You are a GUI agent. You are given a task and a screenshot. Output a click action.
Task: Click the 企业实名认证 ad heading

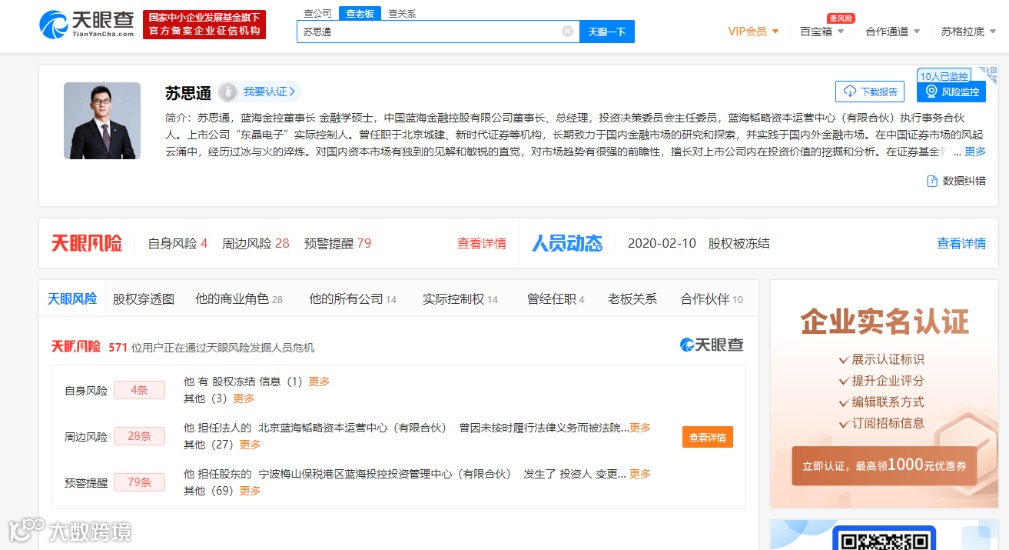[x=885, y=322]
